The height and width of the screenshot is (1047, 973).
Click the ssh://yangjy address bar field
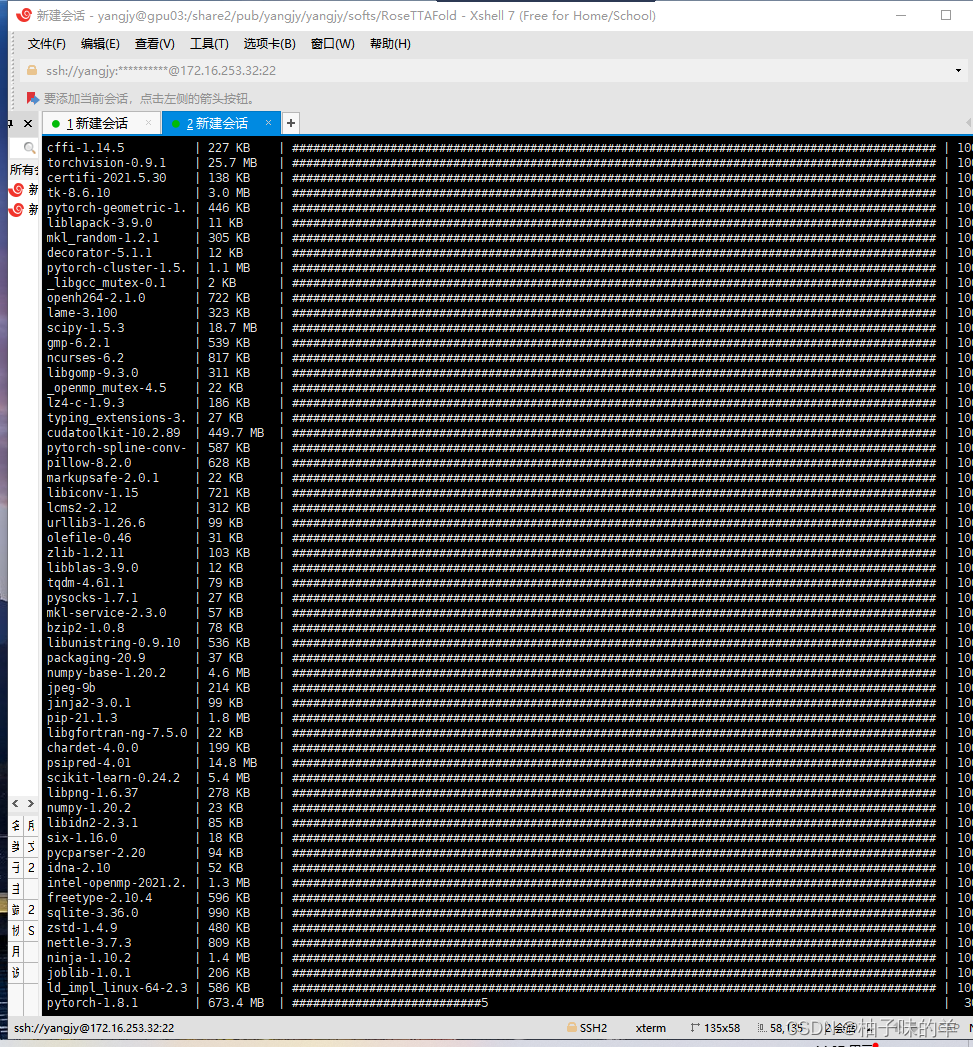pyautogui.click(x=494, y=71)
